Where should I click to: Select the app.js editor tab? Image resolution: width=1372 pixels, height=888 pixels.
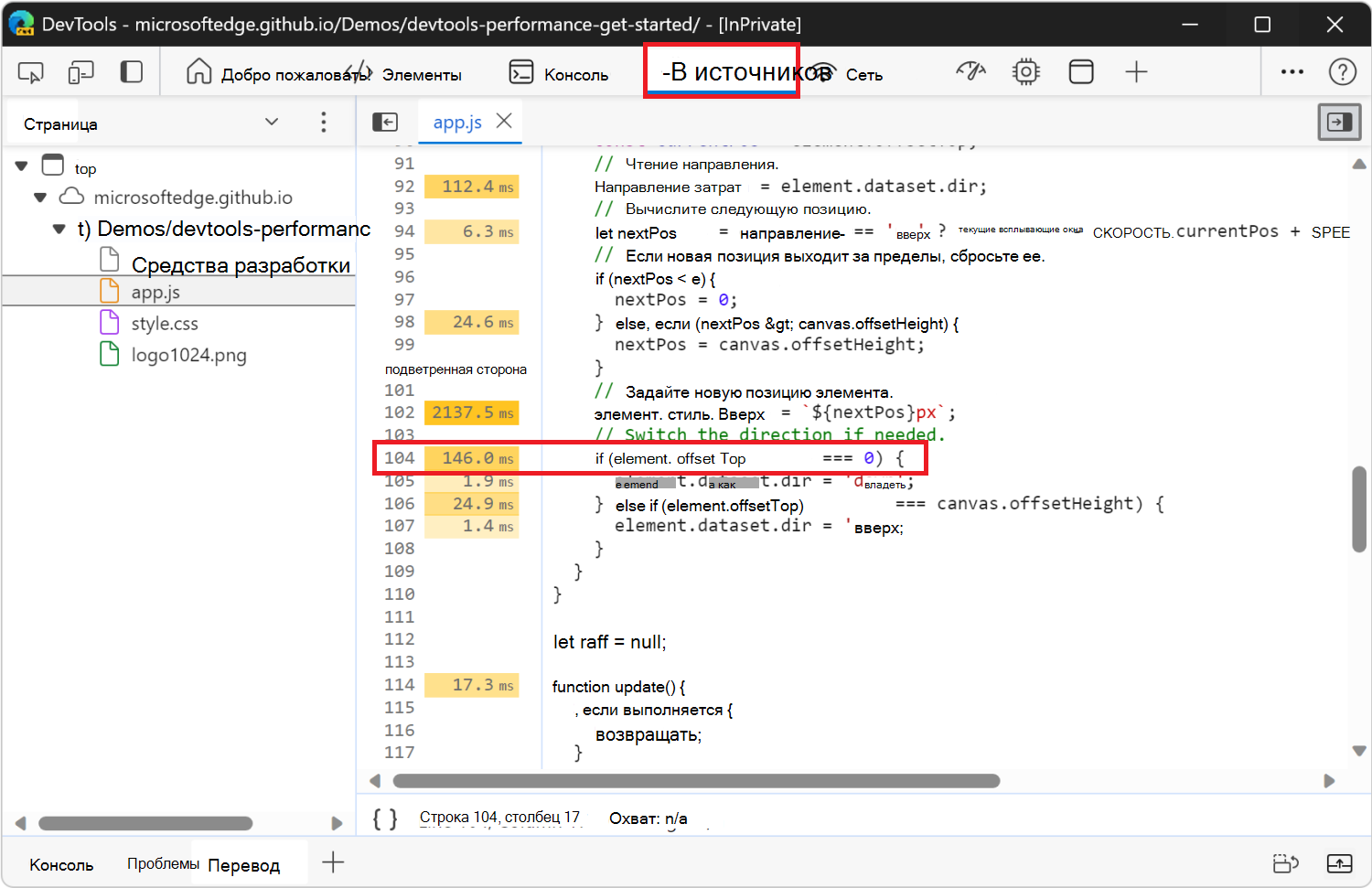coord(457,123)
